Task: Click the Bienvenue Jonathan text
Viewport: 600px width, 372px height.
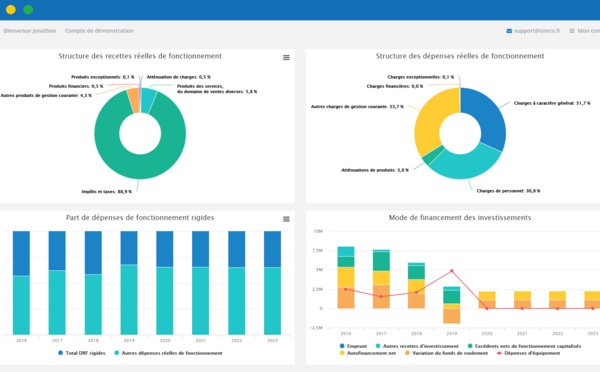Action: click(x=30, y=31)
